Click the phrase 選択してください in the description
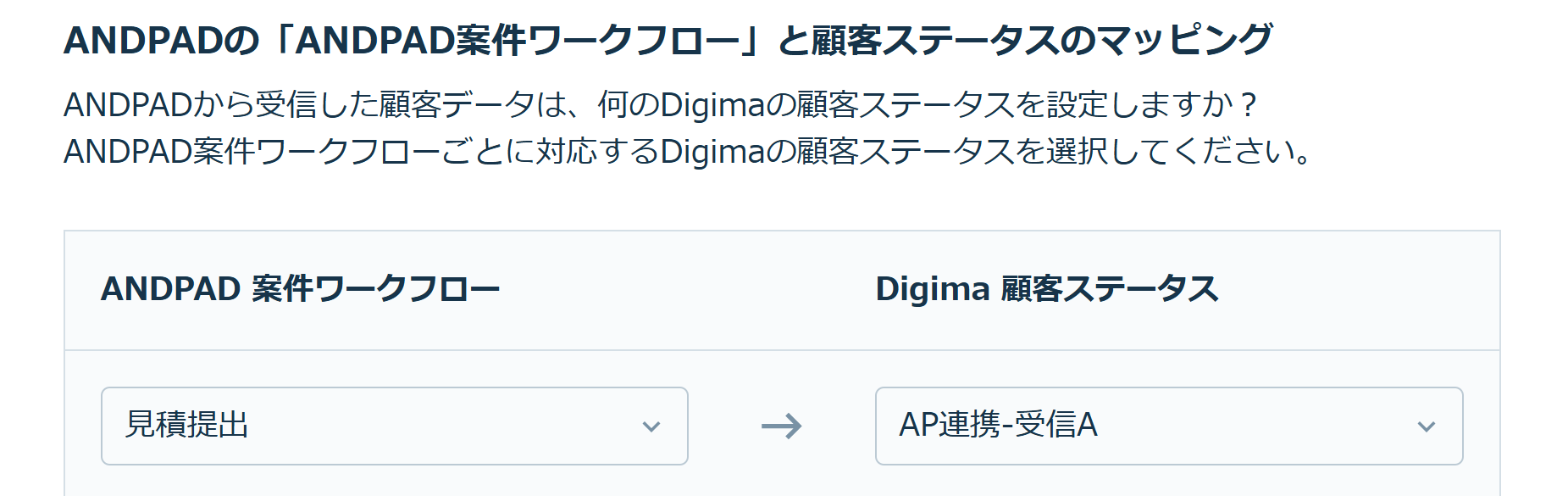The image size is (1568, 496). click(x=1166, y=151)
